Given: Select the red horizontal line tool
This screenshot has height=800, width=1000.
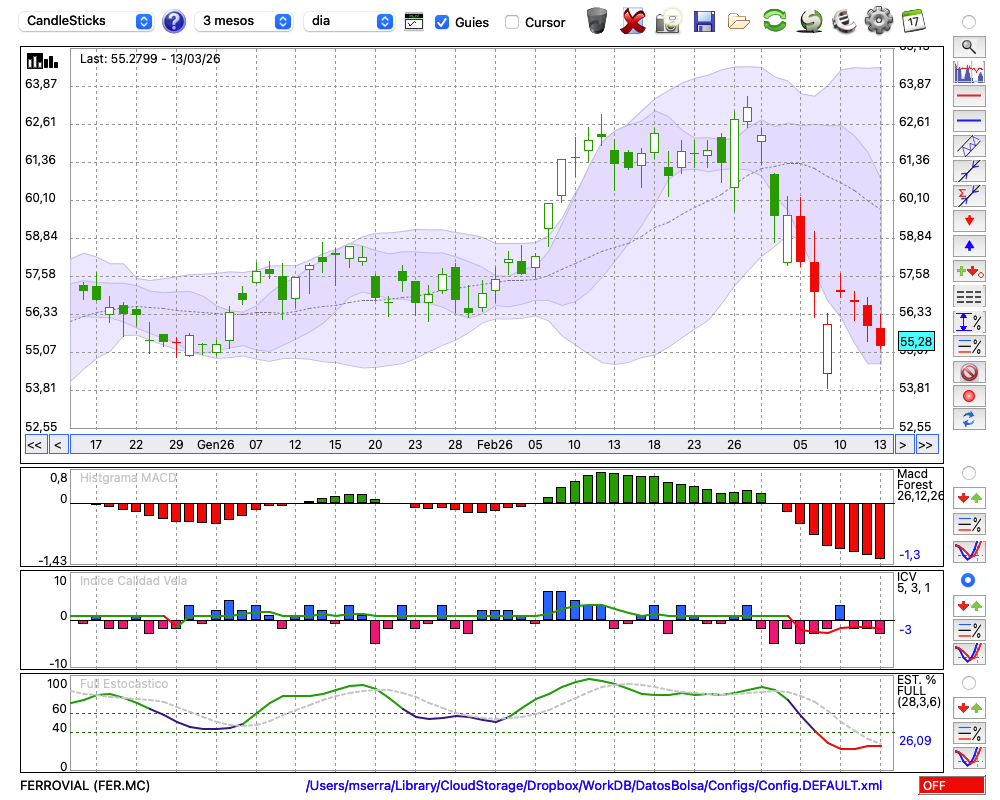Looking at the screenshot, I should [969, 96].
